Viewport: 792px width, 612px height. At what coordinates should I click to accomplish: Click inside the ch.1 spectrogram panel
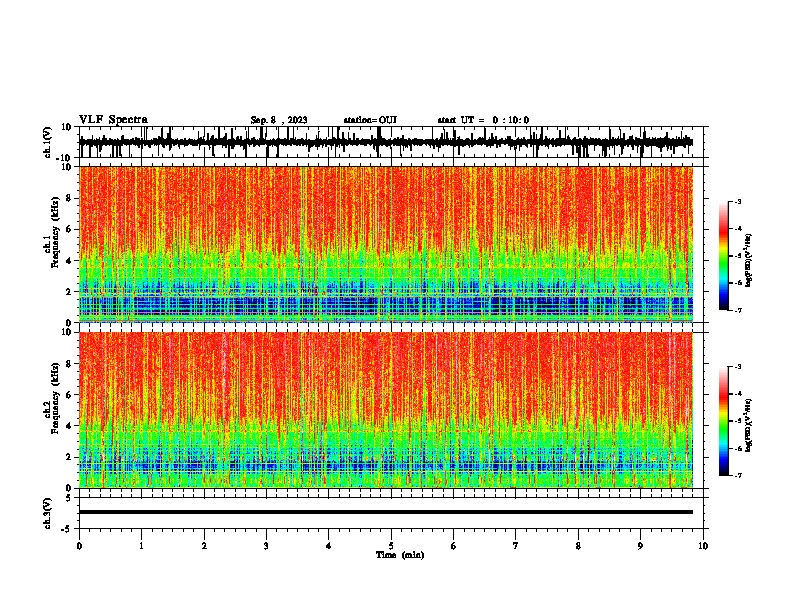[x=386, y=244]
